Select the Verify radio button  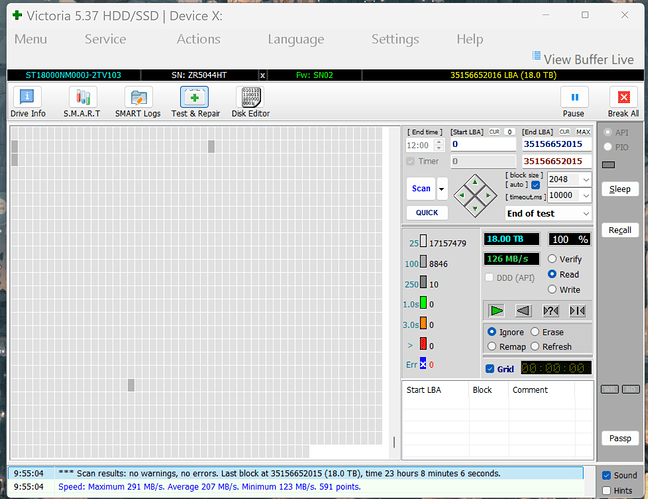pos(552,259)
